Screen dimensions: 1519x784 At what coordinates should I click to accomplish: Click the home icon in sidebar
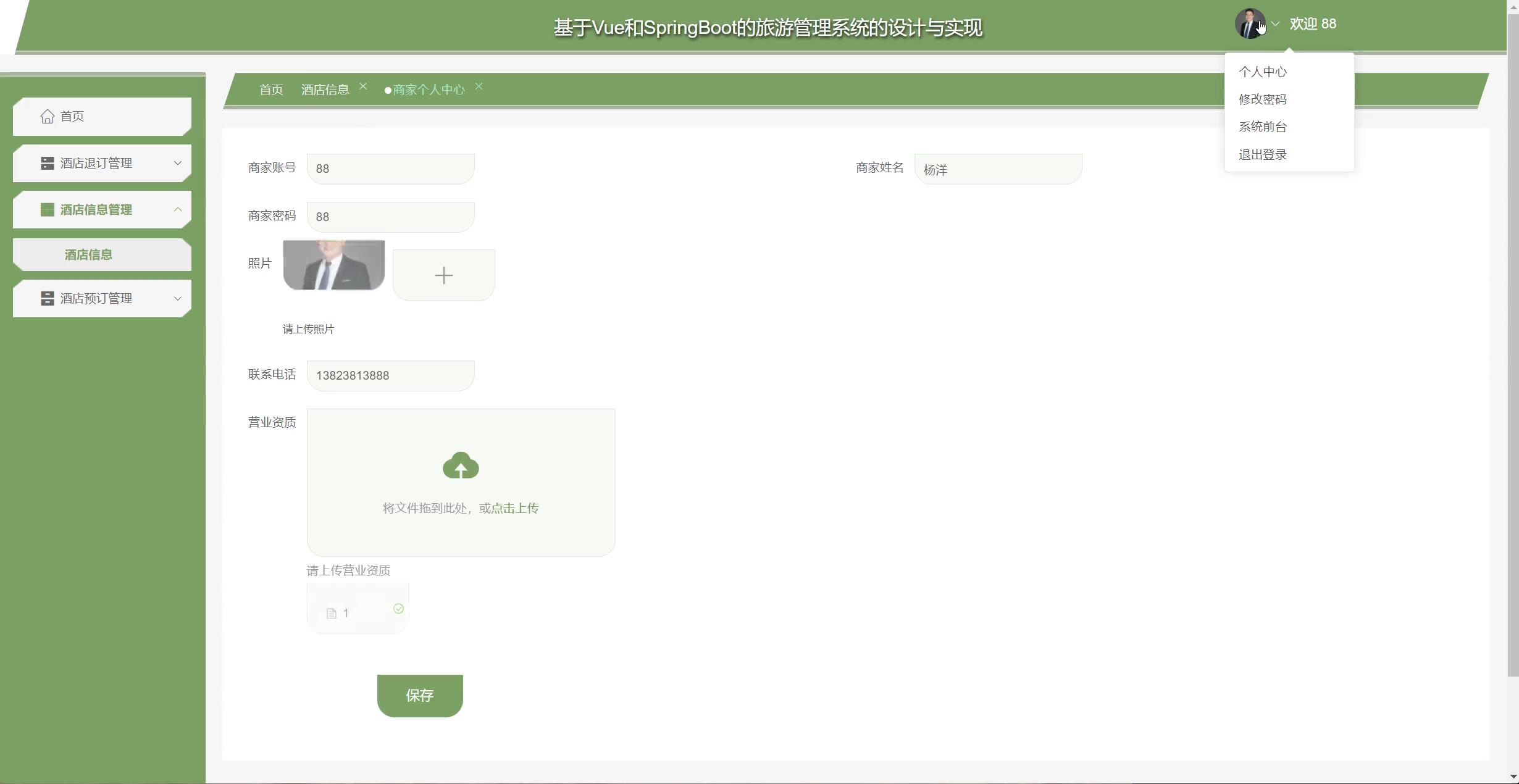tap(48, 116)
